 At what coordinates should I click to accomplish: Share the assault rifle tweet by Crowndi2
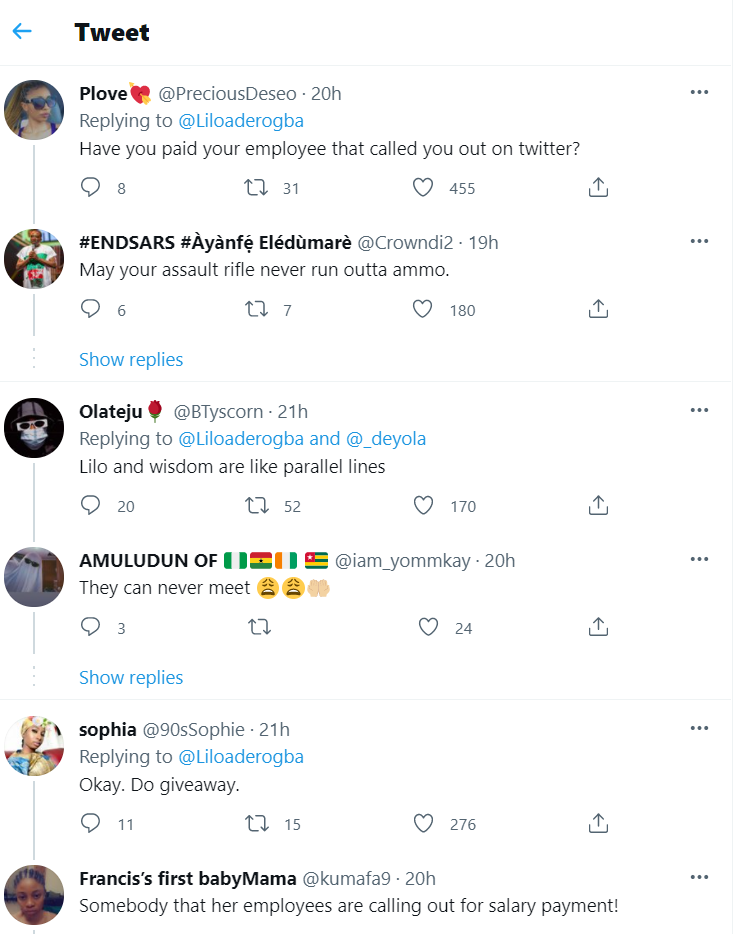pos(598,309)
